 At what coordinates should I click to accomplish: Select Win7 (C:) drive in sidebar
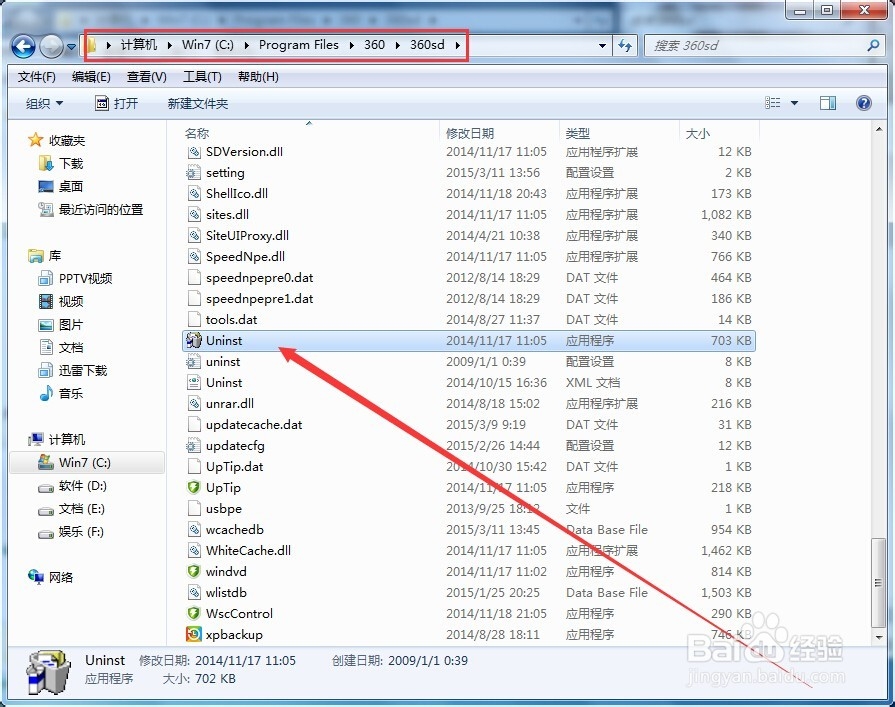click(x=87, y=462)
